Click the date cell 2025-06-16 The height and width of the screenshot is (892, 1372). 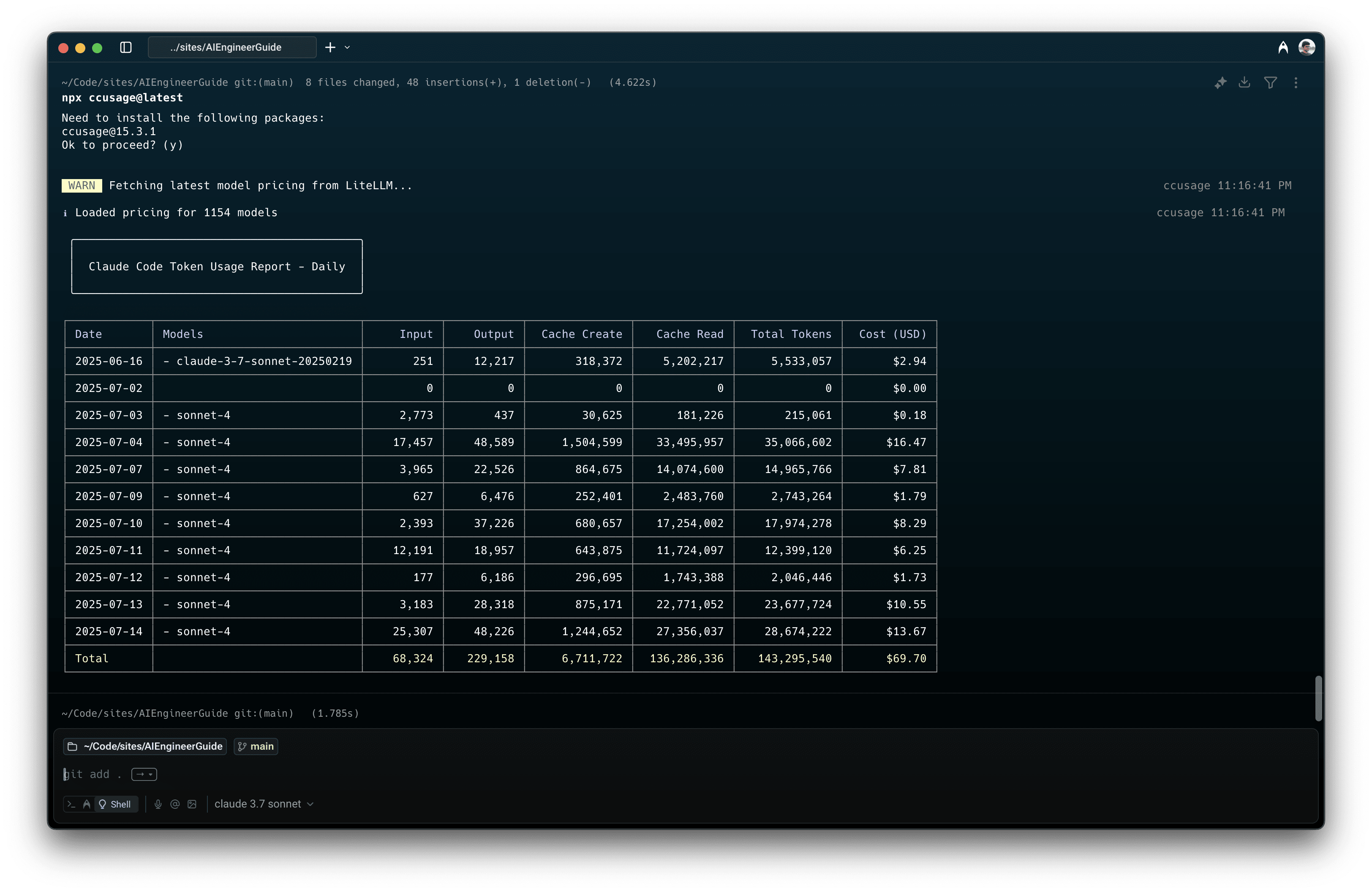109,361
